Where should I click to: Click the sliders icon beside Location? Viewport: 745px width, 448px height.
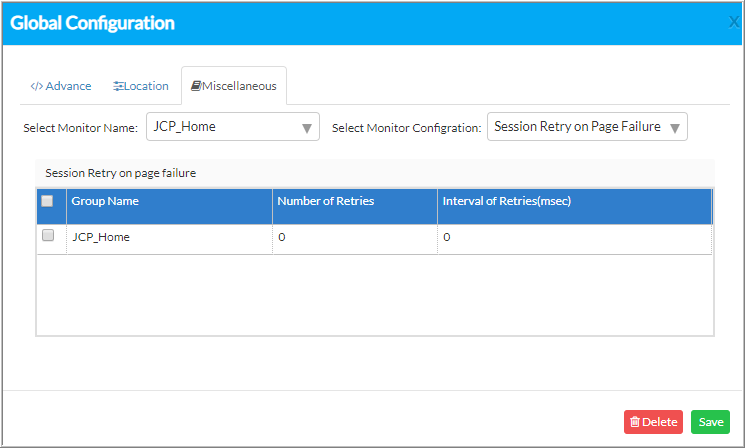tap(118, 86)
